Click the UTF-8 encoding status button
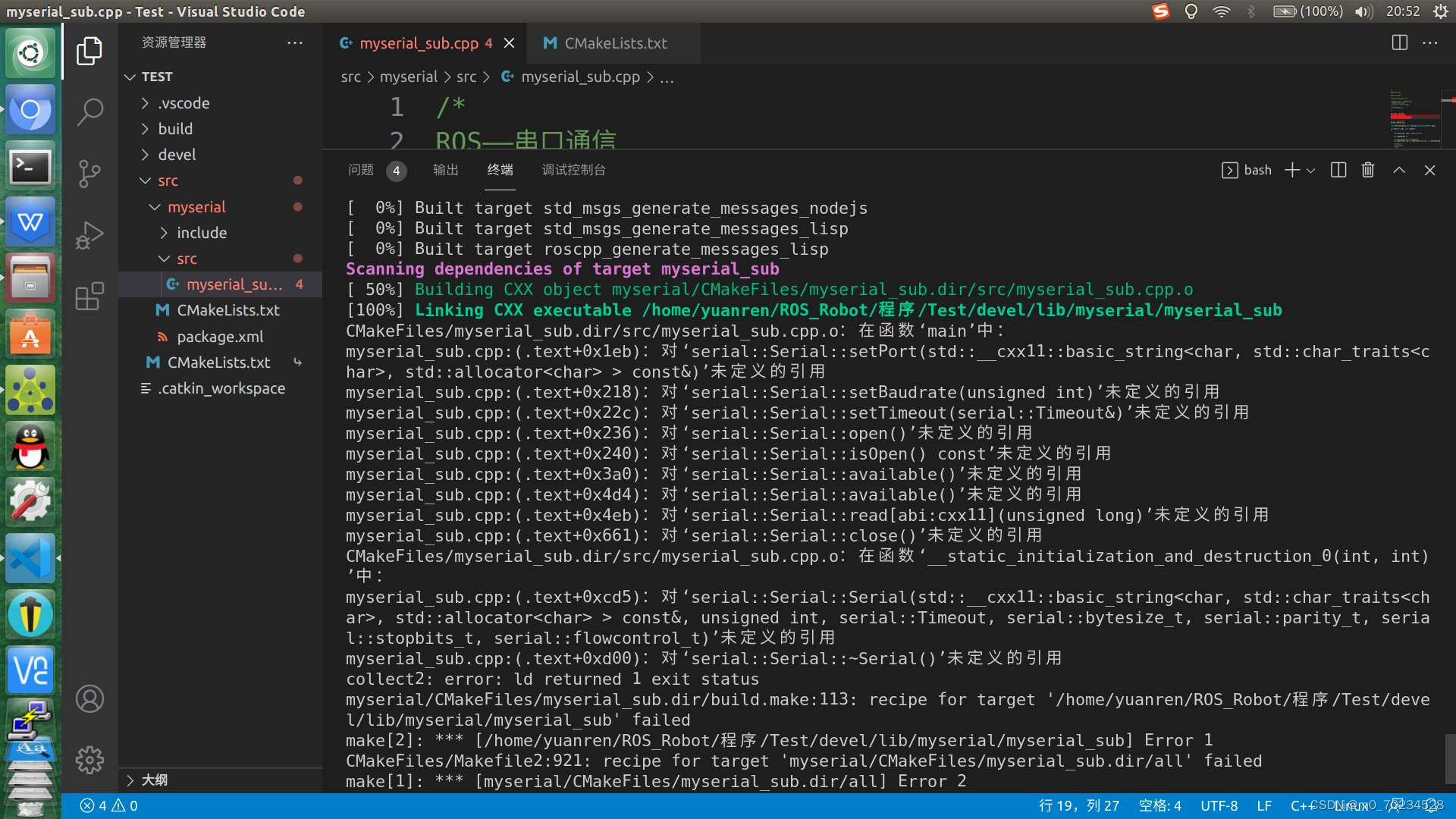This screenshot has height=819, width=1456. point(1219,805)
